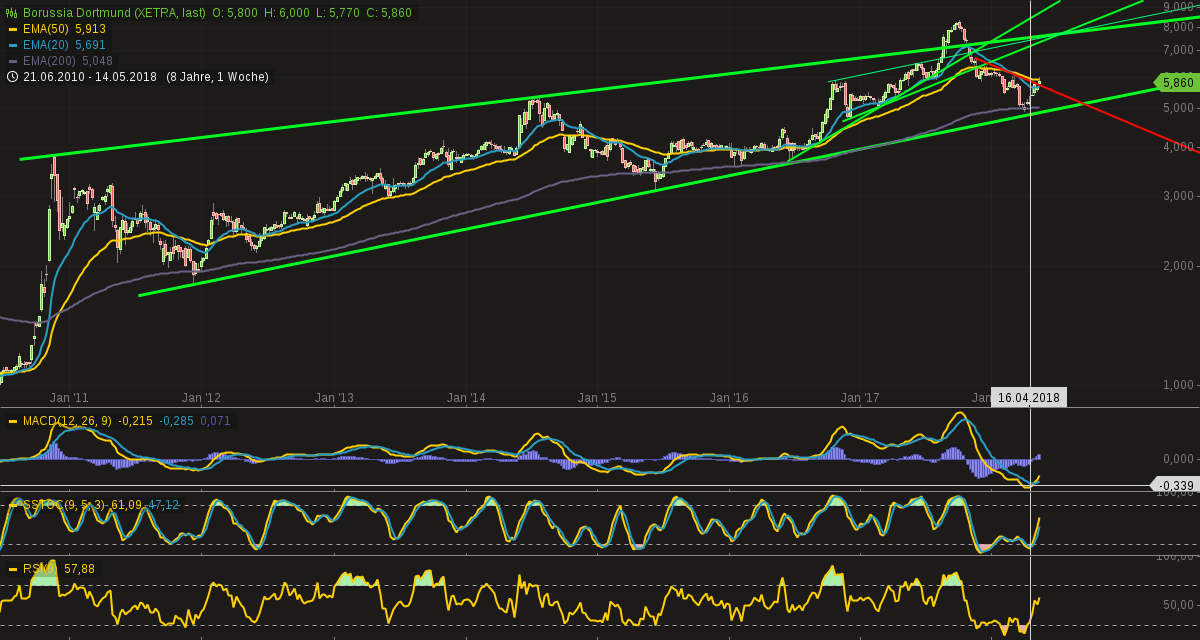Screen dimensions: 1200x640
Task: Click the clock icon beside the date range
Action: tap(12, 77)
